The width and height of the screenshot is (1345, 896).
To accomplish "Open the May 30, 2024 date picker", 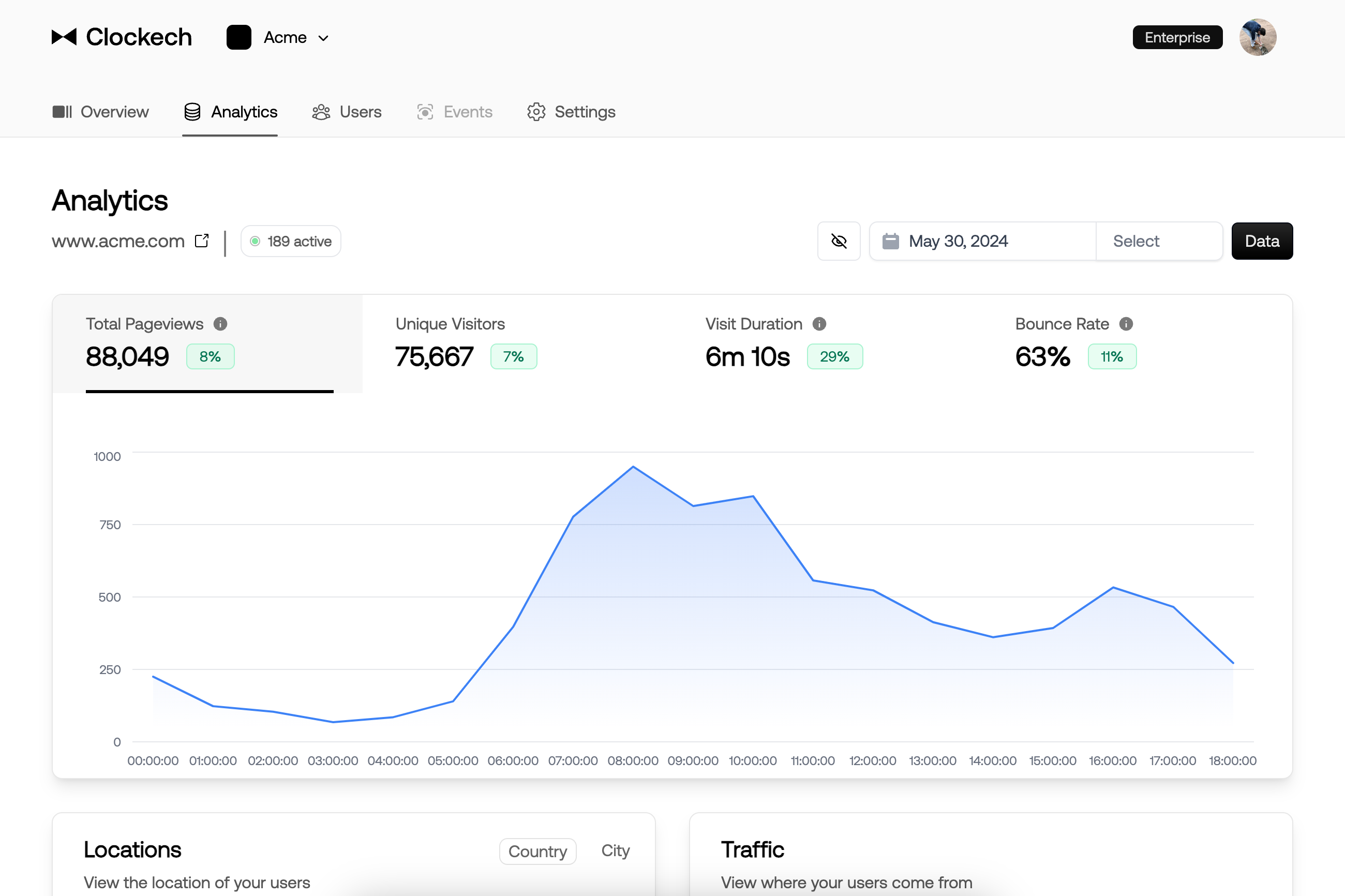I will pyautogui.click(x=982, y=241).
